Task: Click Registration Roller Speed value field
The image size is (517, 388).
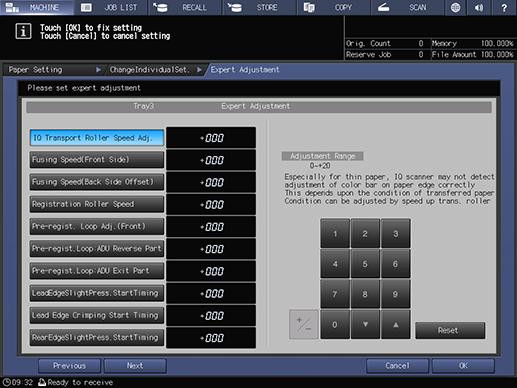Action: (x=211, y=204)
